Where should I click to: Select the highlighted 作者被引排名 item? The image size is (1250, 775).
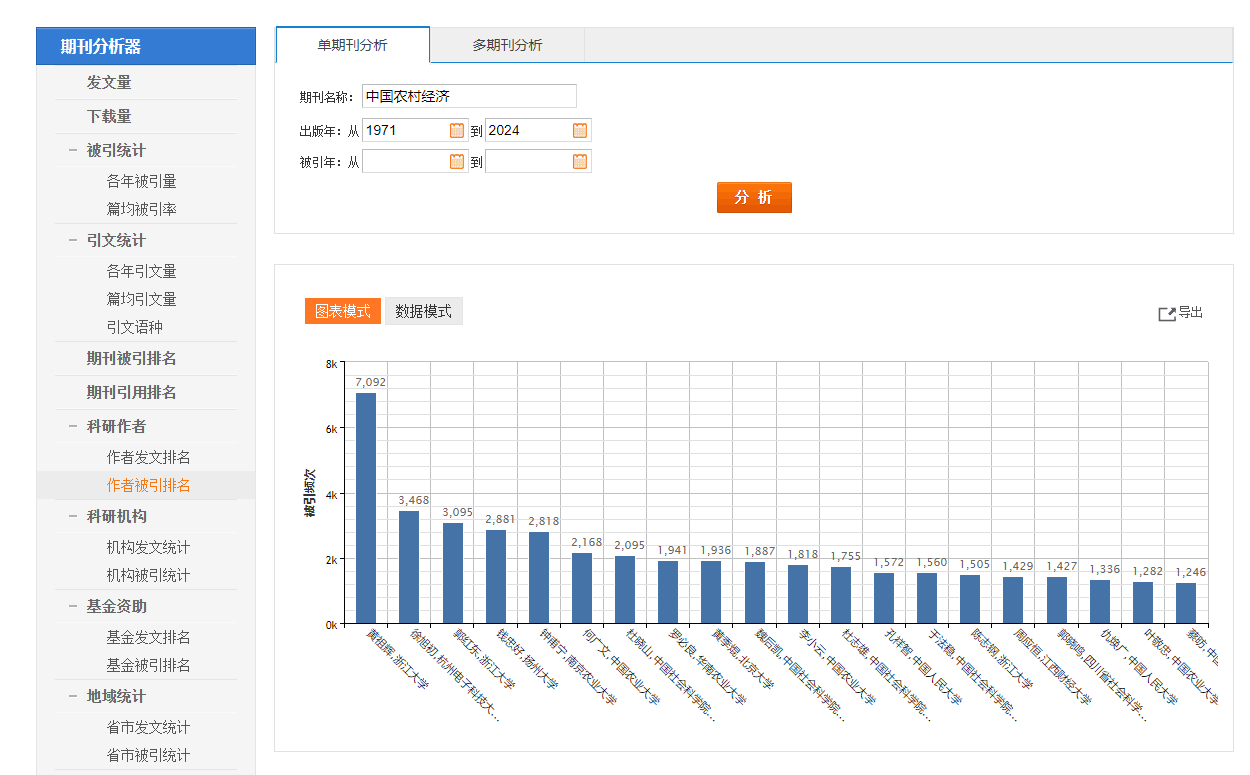[x=149, y=485]
